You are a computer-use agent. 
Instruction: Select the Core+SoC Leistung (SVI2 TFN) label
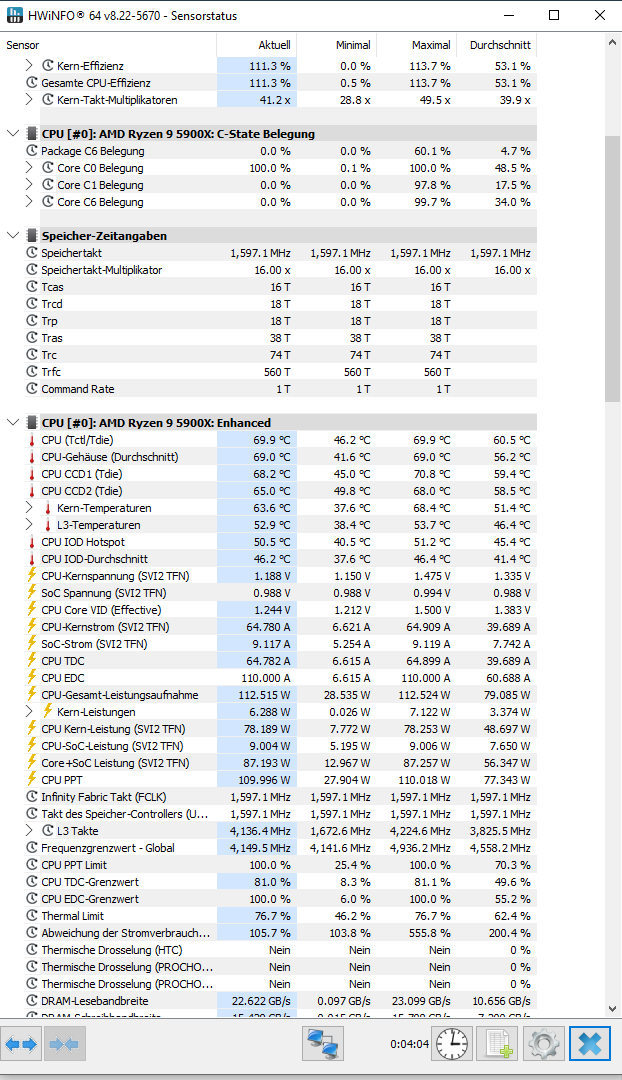(x=115, y=762)
